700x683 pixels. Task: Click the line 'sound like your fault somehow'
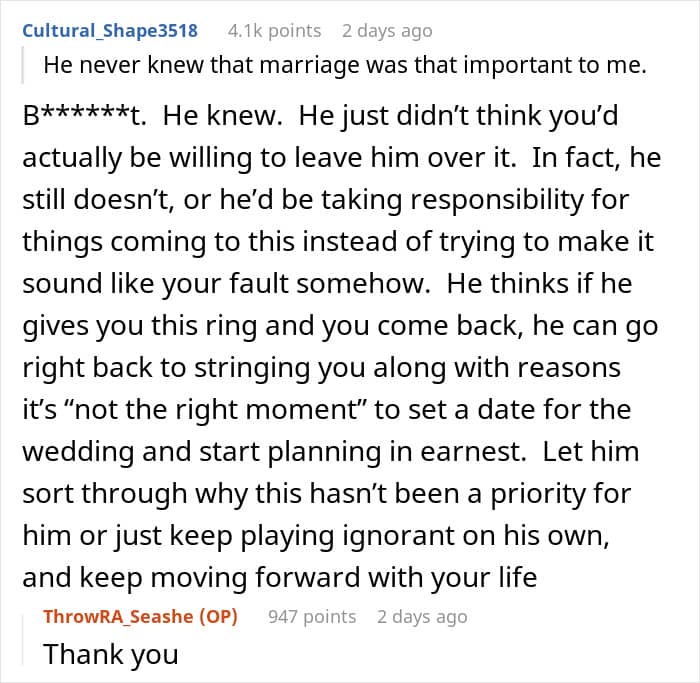point(327,284)
